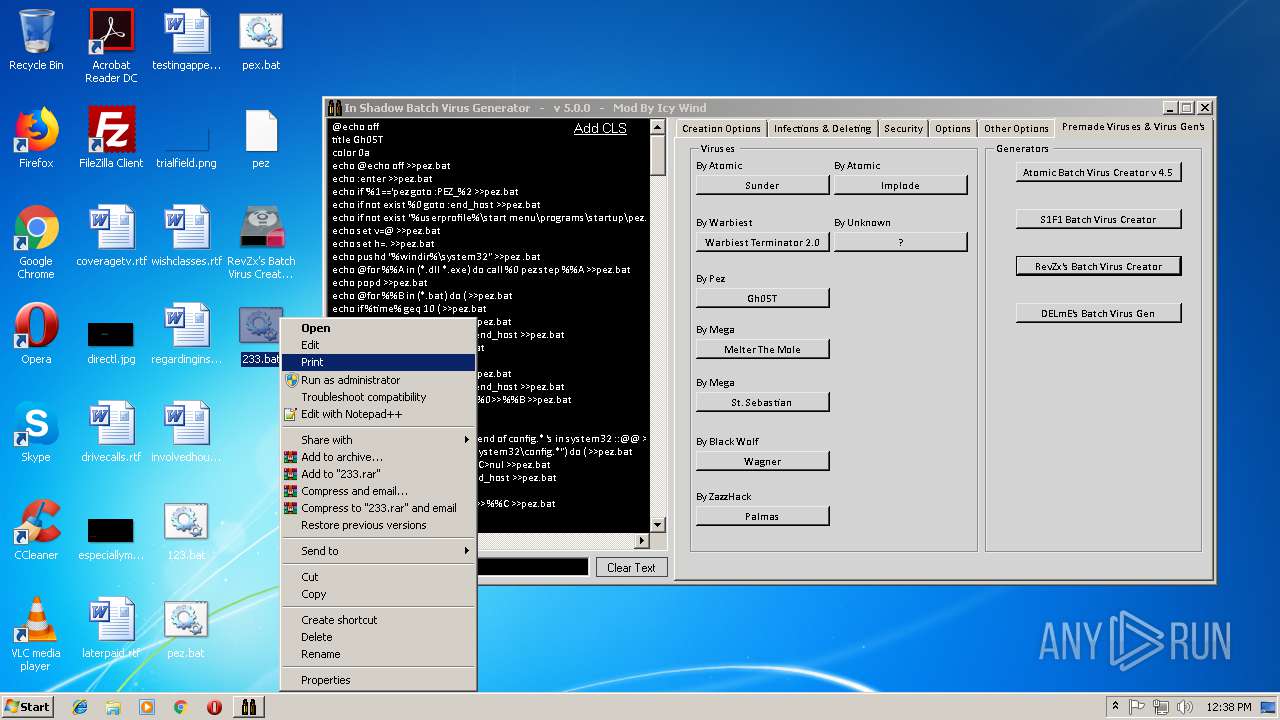
Task: Click scroll down arrow of code box
Action: point(657,524)
